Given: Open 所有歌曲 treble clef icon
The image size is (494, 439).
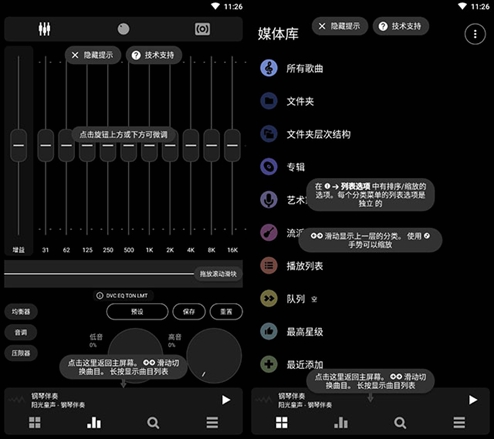Looking at the screenshot, I should [269, 68].
